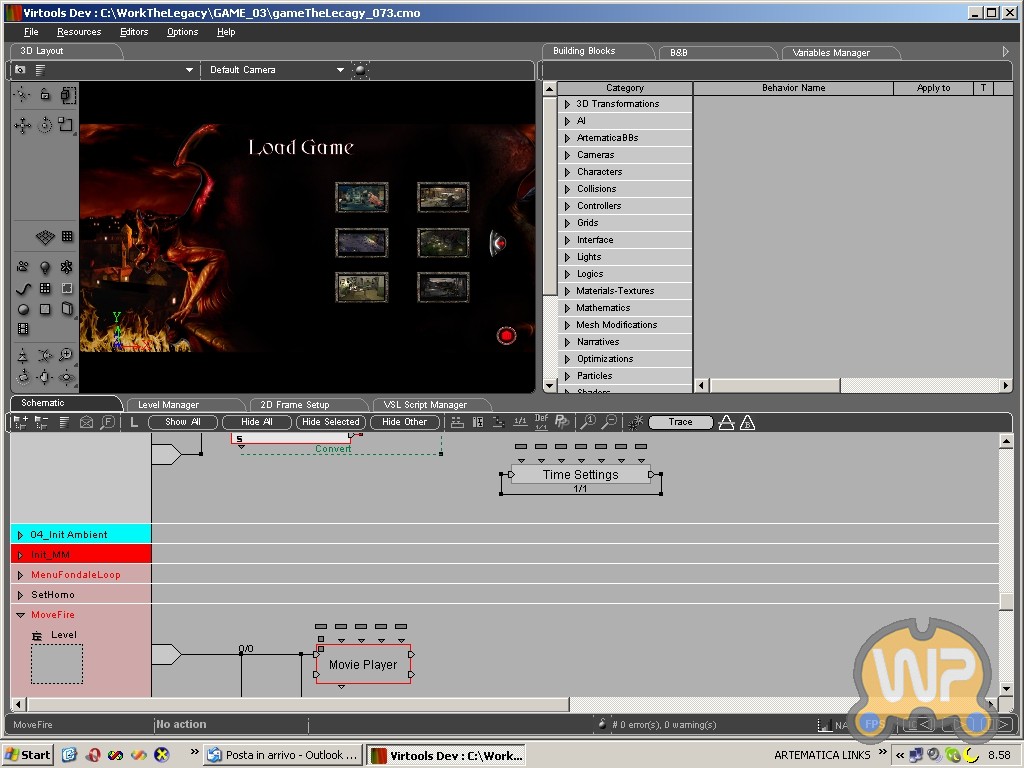Collapse the MoveFire script row

[x=20, y=615]
